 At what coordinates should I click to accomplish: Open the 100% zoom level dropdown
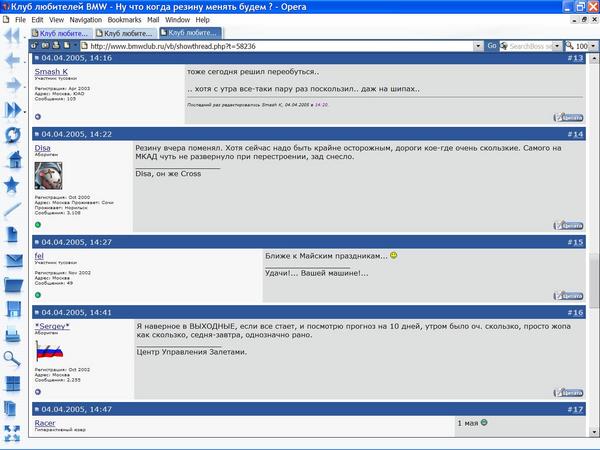click(x=593, y=46)
